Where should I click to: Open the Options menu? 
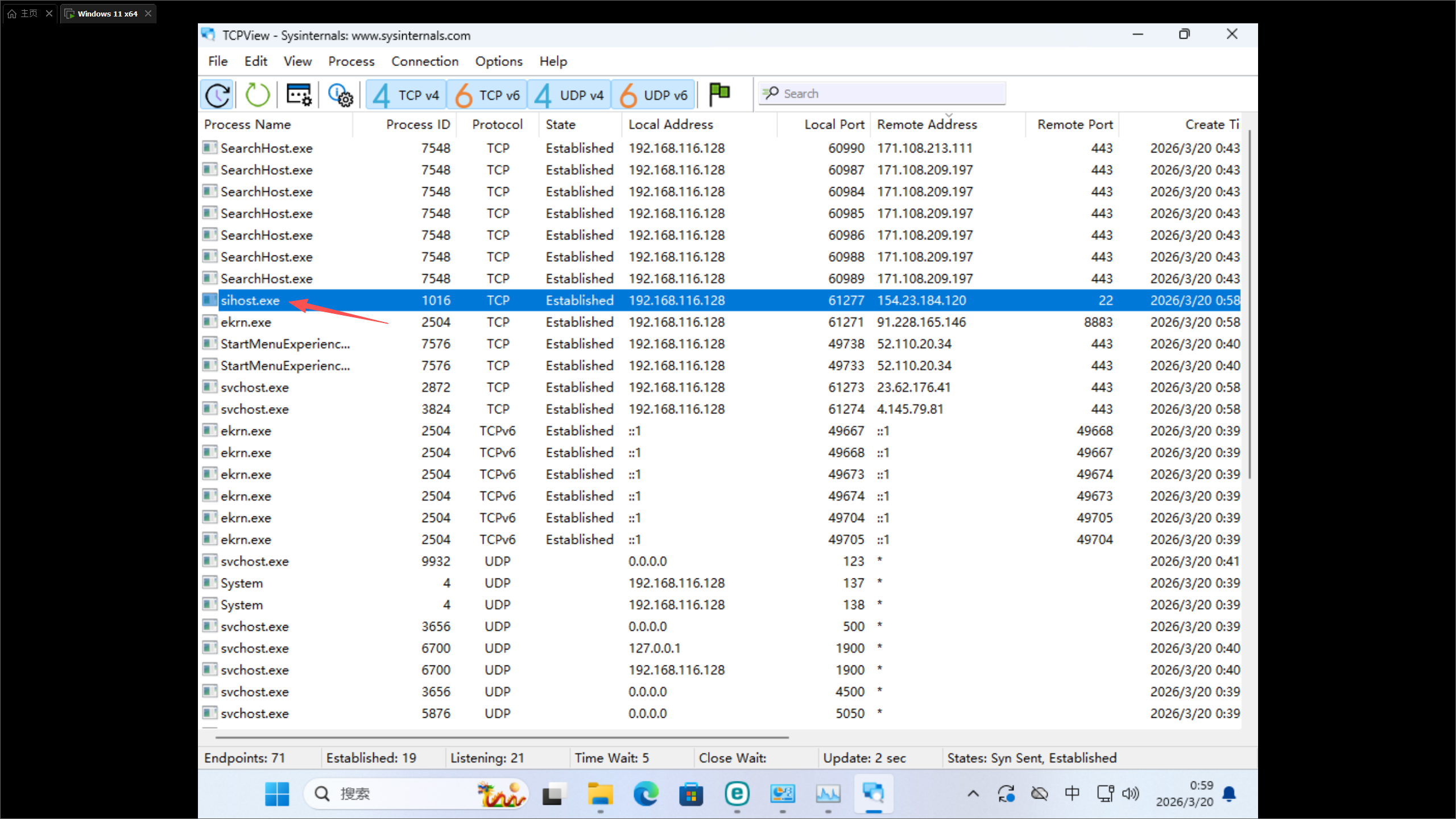pos(498,61)
